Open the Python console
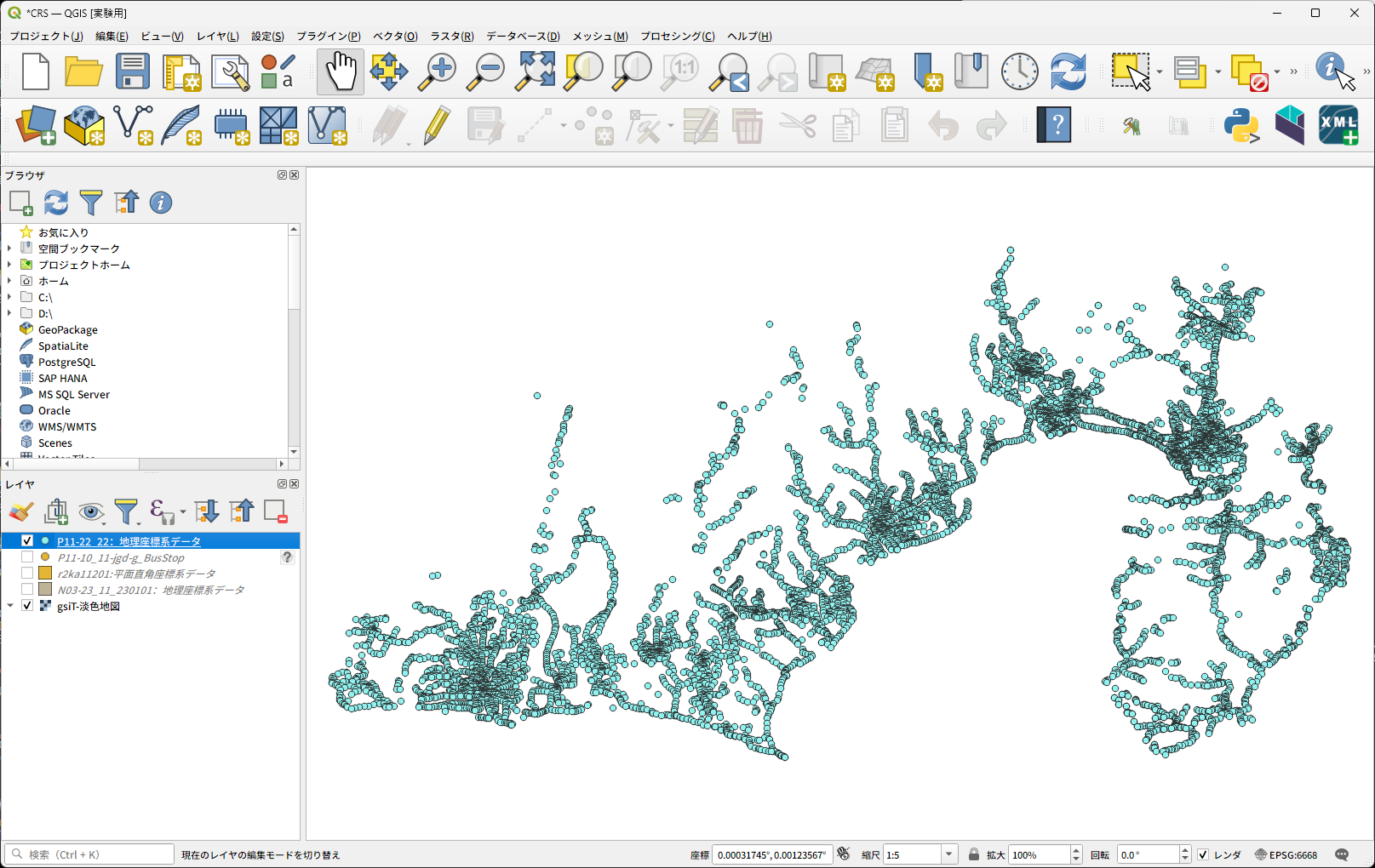The image size is (1375, 868). click(1240, 126)
